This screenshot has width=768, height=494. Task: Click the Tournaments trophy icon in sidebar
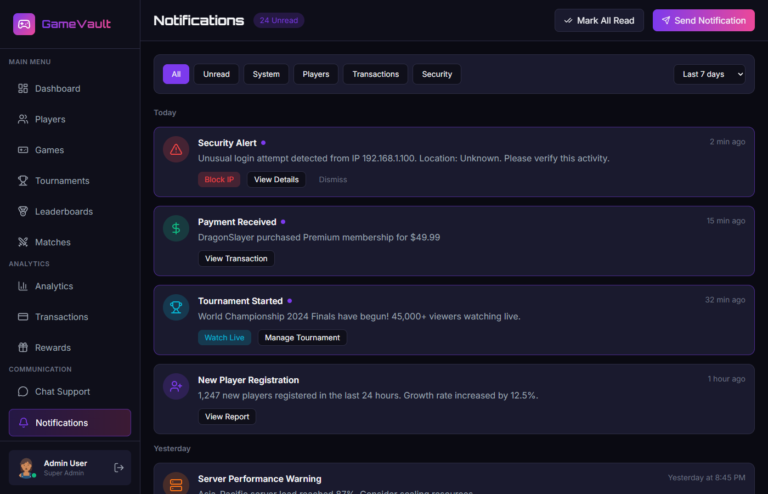pos(23,181)
